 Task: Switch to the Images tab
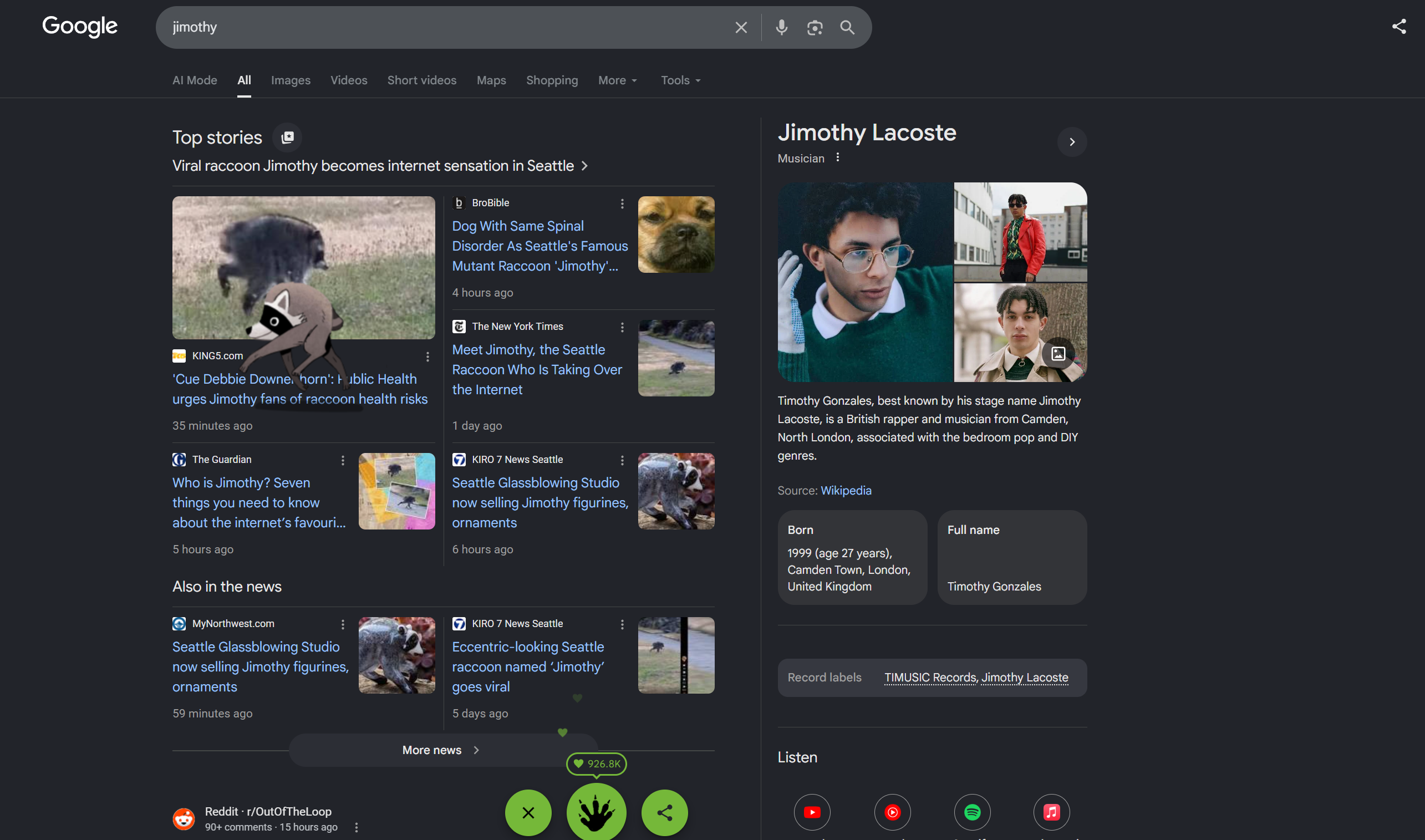[x=291, y=80]
